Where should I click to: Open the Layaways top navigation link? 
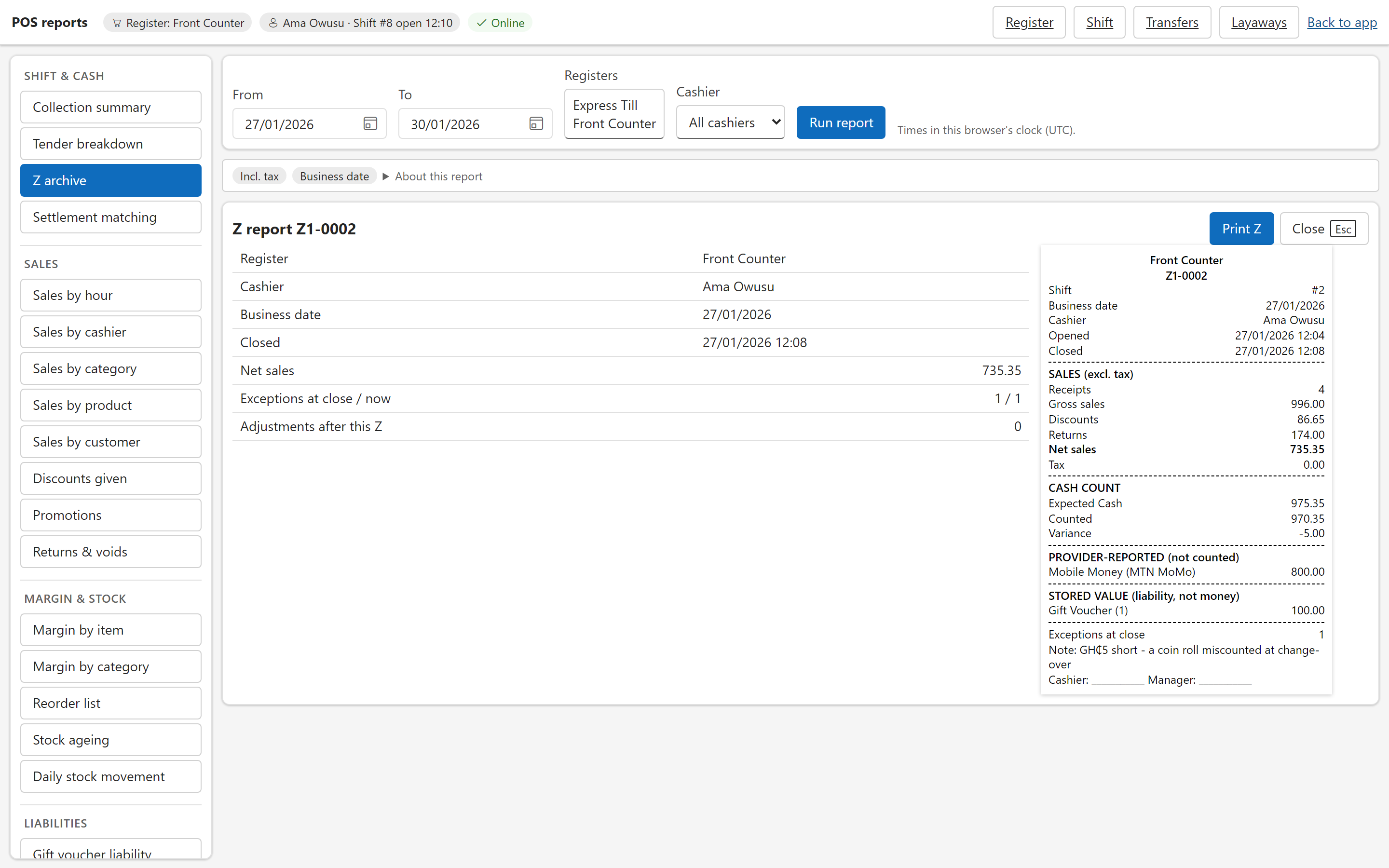pyautogui.click(x=1259, y=22)
